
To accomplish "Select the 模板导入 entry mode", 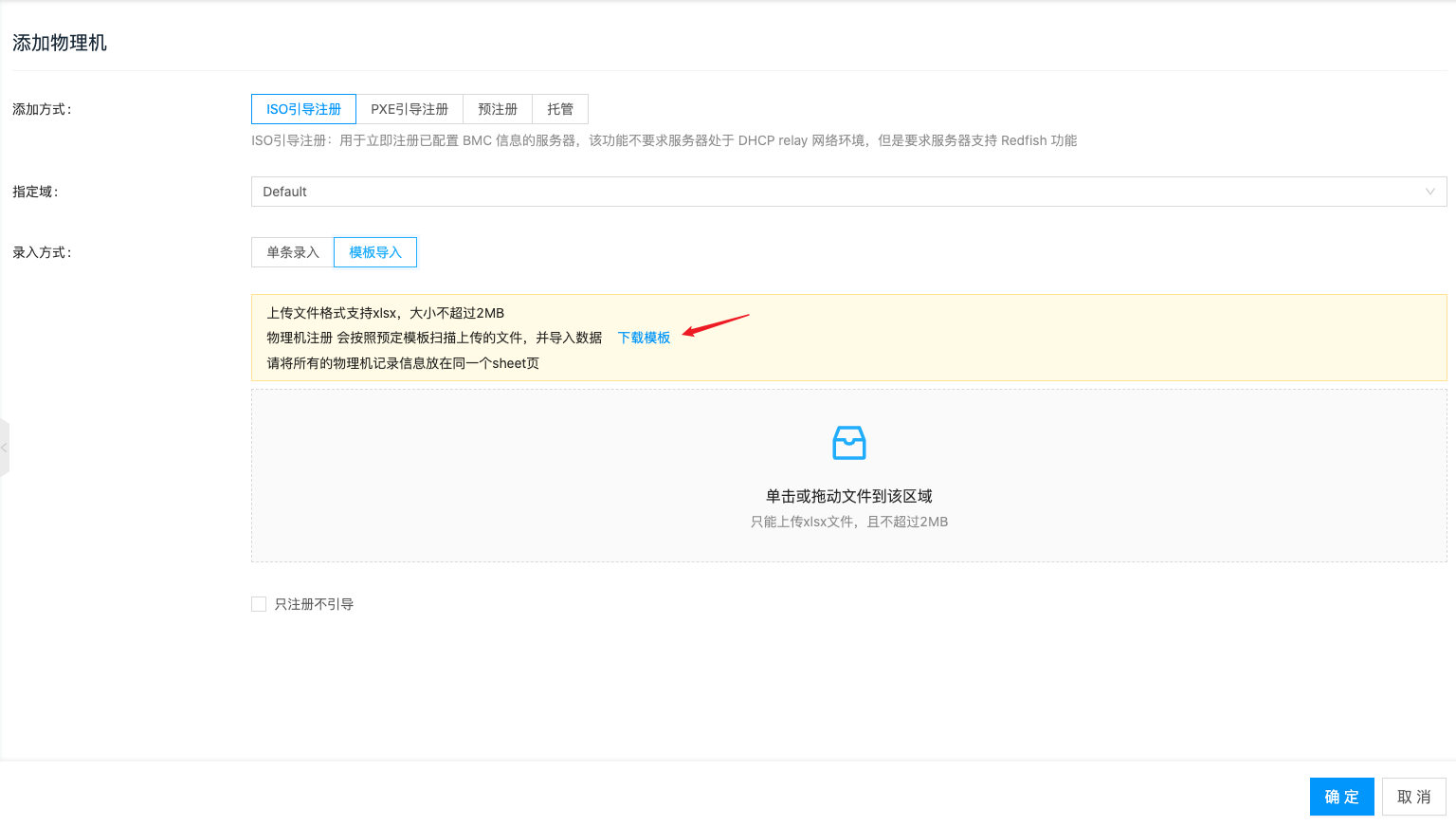I will (375, 252).
